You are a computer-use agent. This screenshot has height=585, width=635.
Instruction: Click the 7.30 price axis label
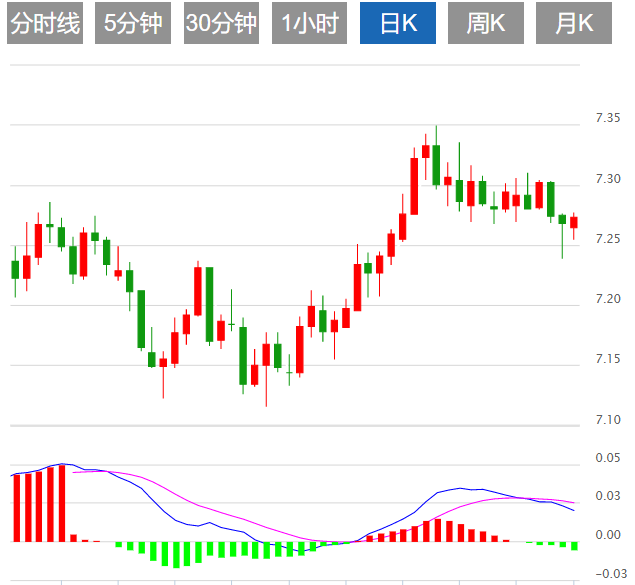coord(608,179)
